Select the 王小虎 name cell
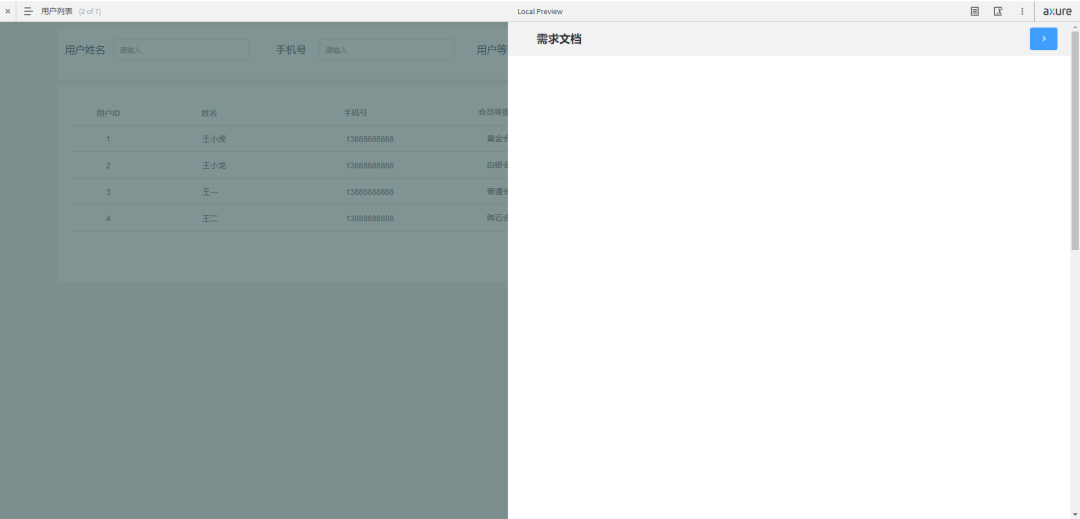The height and width of the screenshot is (519, 1080). [x=214, y=139]
